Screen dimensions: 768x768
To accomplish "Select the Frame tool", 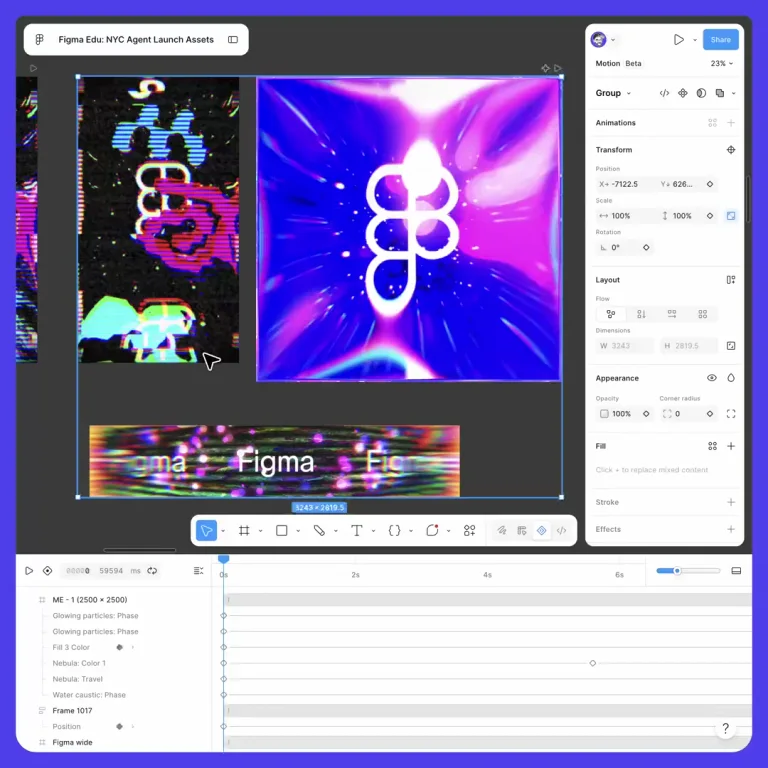I will pos(244,530).
